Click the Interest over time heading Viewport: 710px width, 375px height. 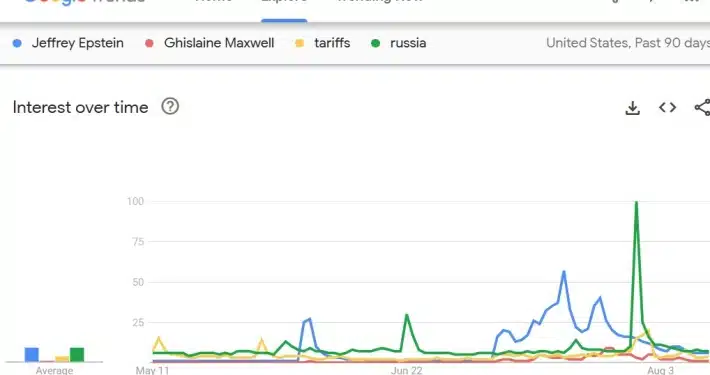point(81,107)
